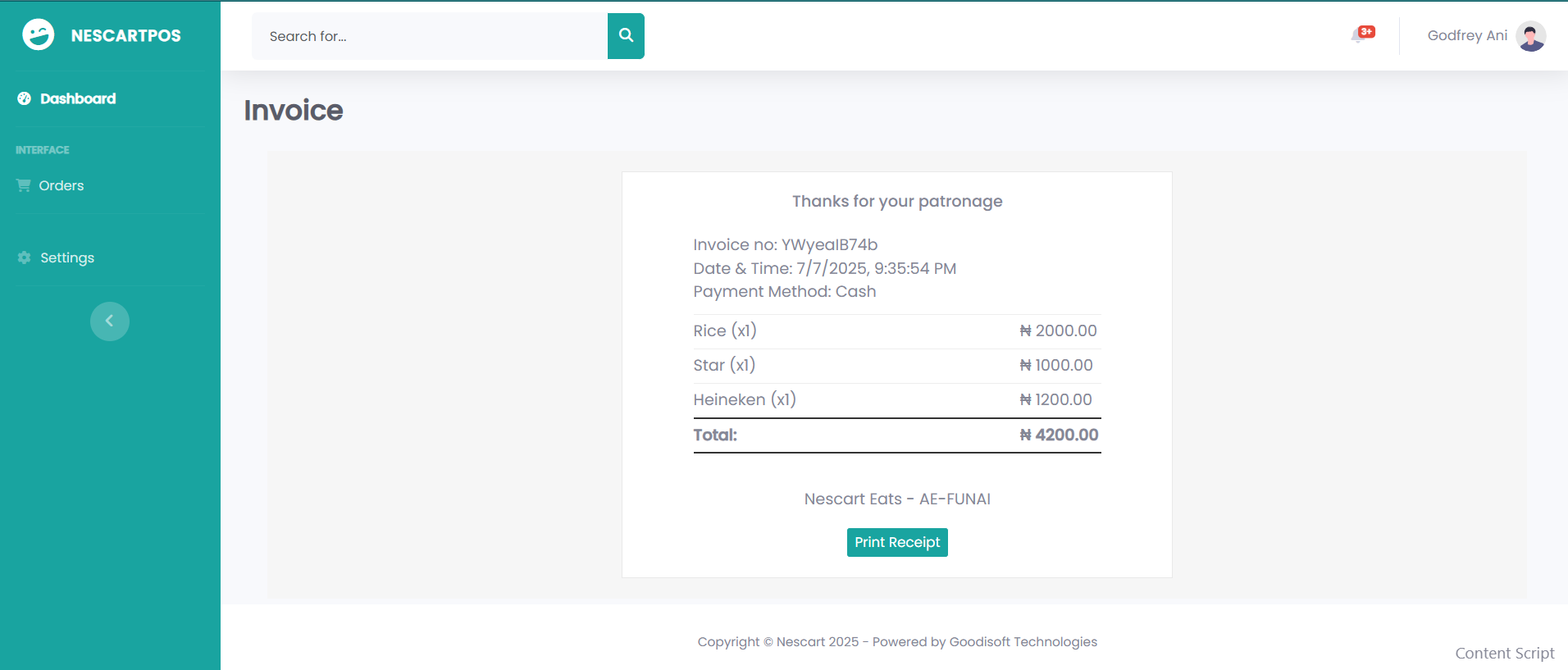Click the Total amount ₦ 4200.00

[x=1059, y=435]
